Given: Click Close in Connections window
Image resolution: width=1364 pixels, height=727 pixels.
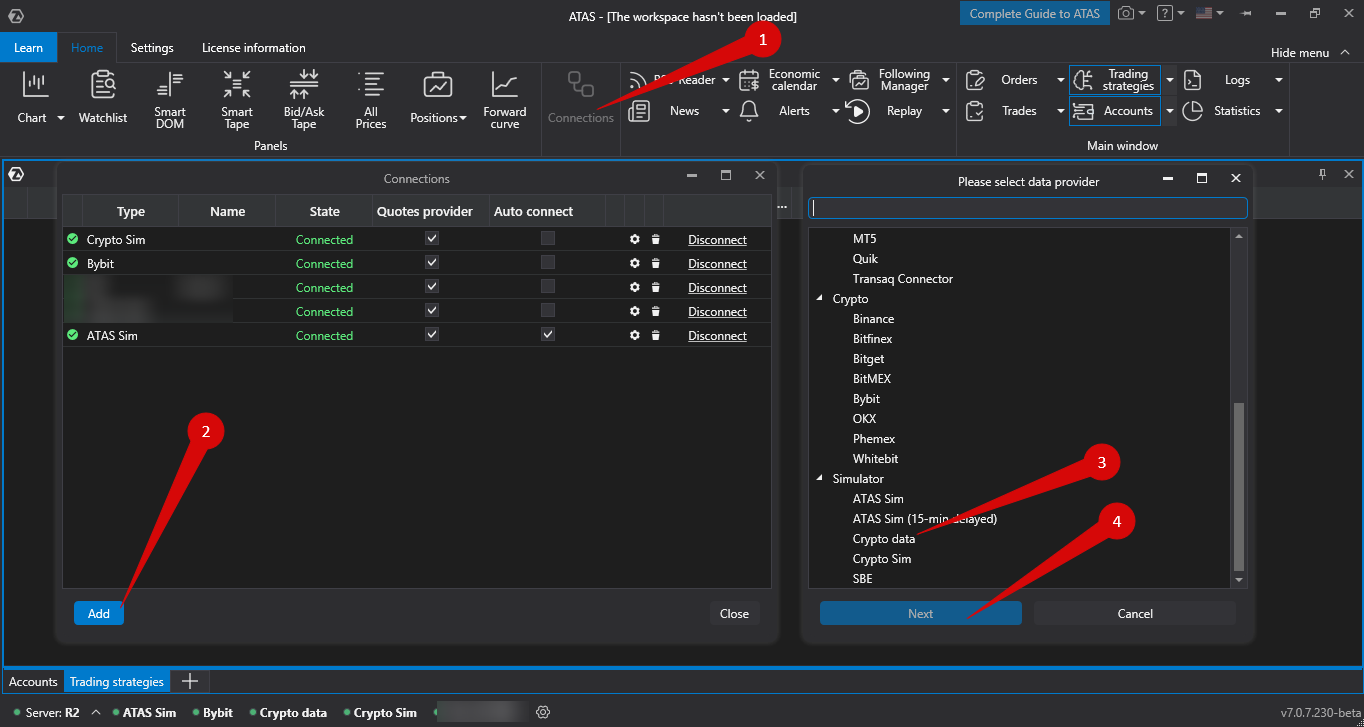Looking at the screenshot, I should pyautogui.click(x=734, y=614).
